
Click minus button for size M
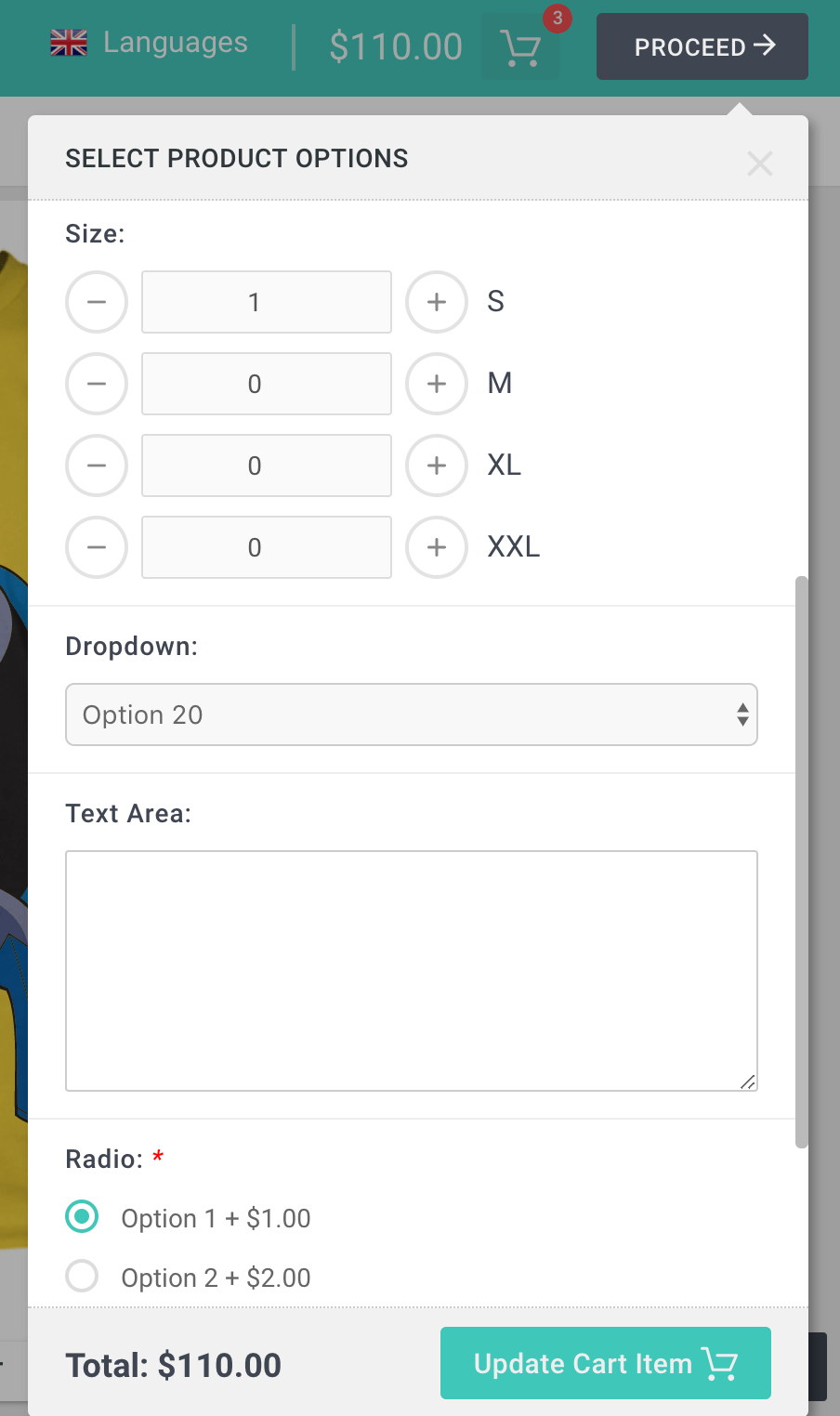97,384
